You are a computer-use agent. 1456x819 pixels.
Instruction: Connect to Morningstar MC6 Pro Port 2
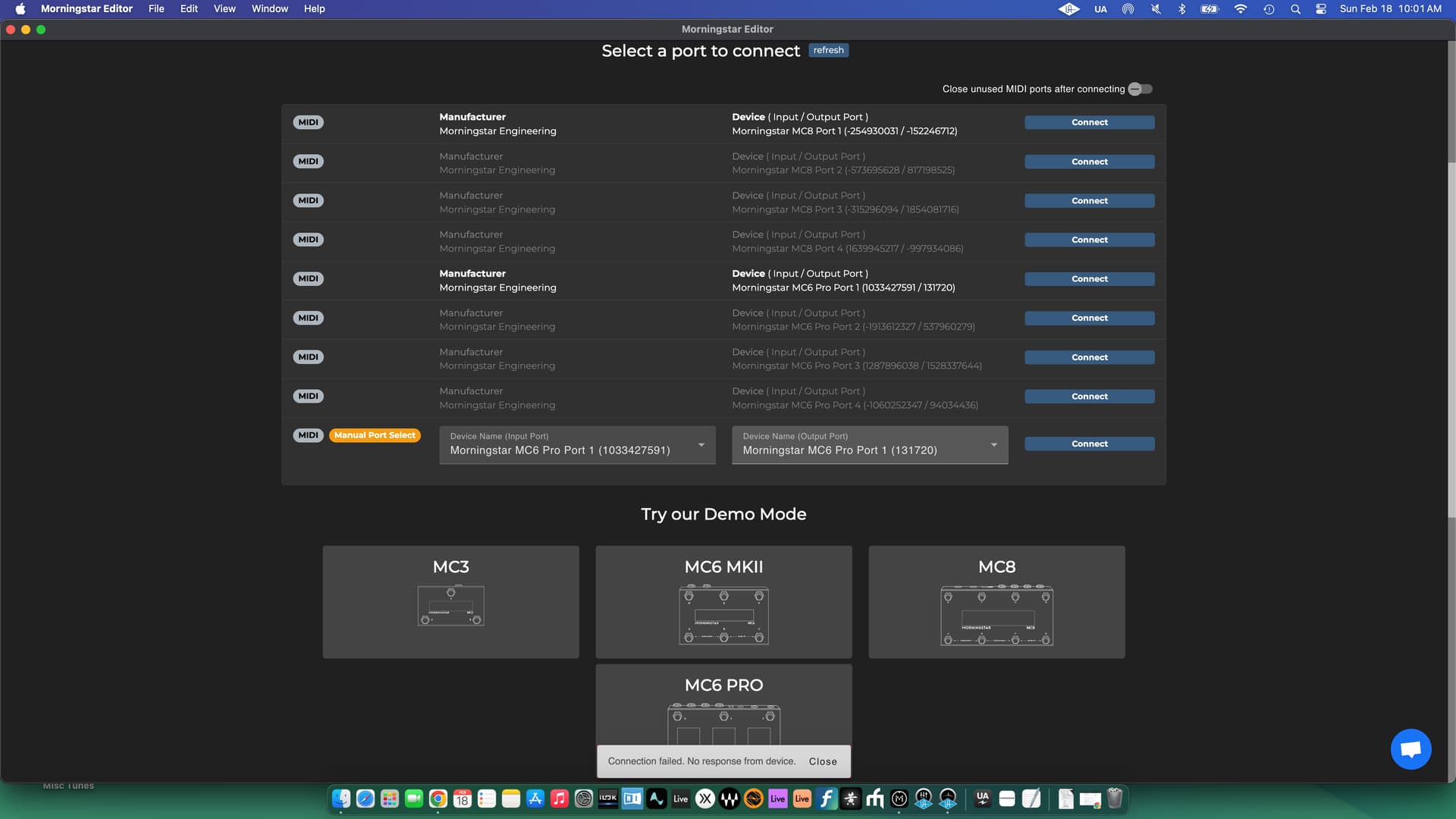[x=1089, y=318]
